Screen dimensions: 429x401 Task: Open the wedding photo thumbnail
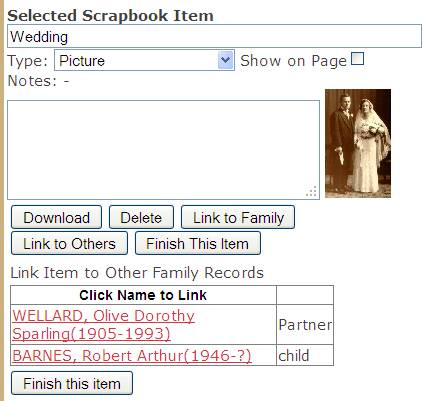click(x=358, y=143)
